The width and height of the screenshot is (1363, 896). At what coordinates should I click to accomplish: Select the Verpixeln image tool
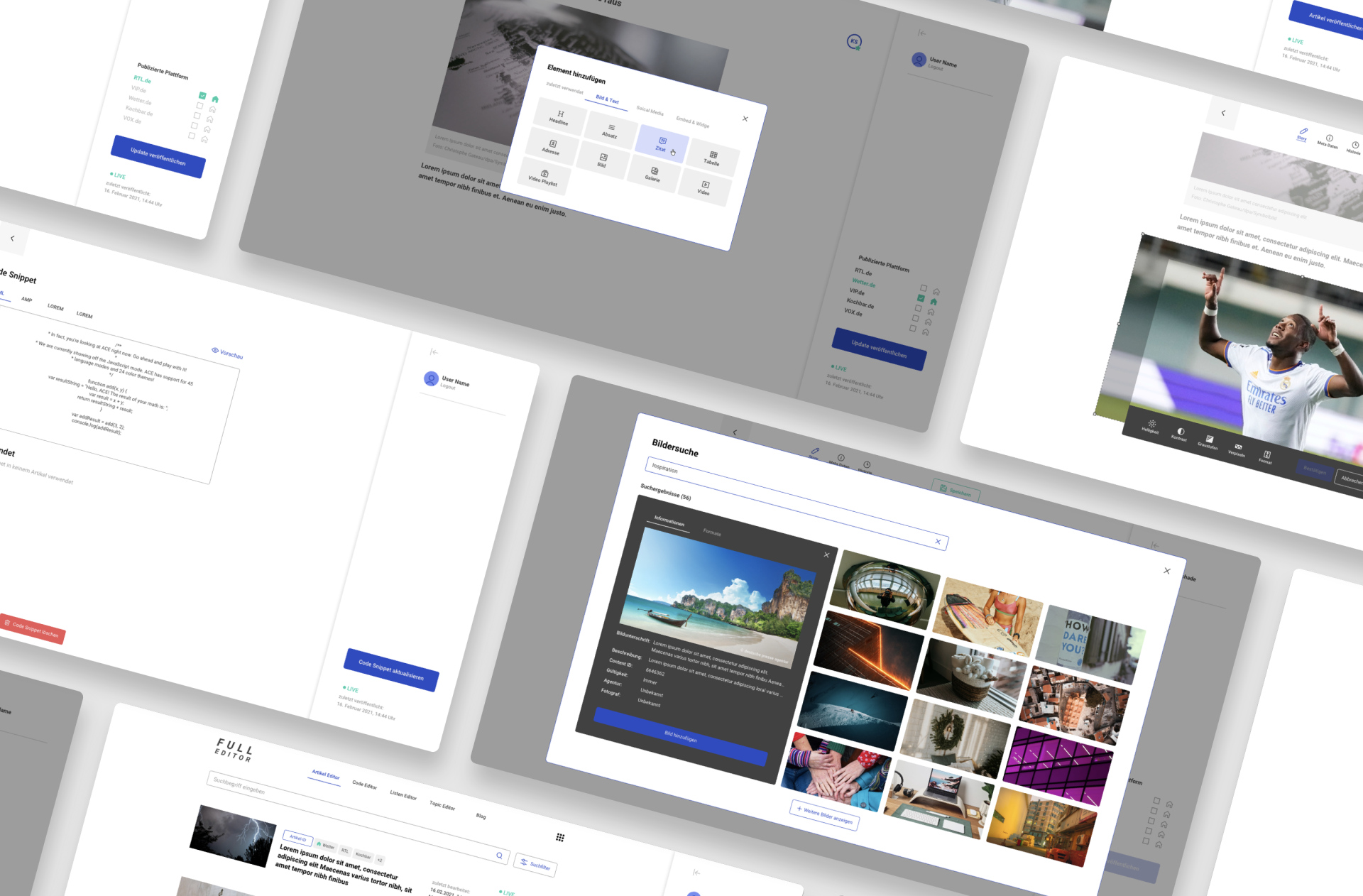(x=1237, y=449)
